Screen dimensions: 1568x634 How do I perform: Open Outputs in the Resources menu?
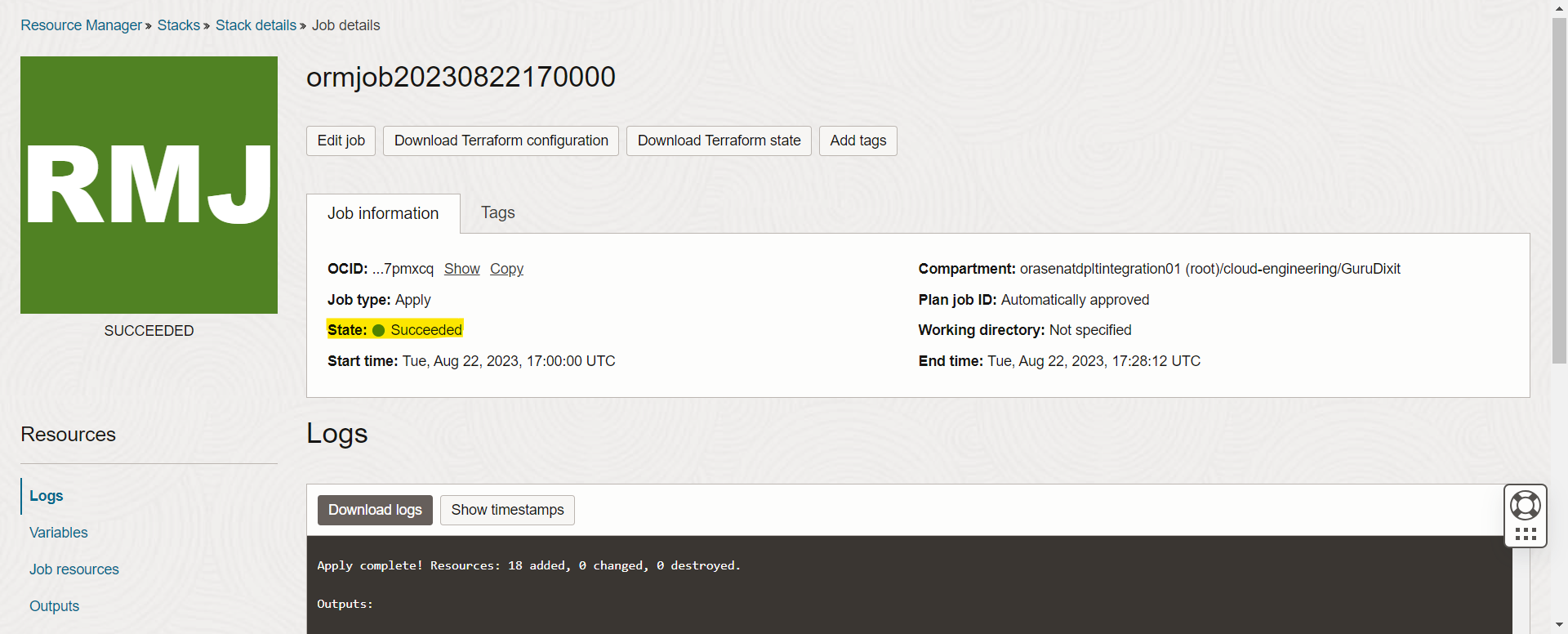pyautogui.click(x=54, y=606)
